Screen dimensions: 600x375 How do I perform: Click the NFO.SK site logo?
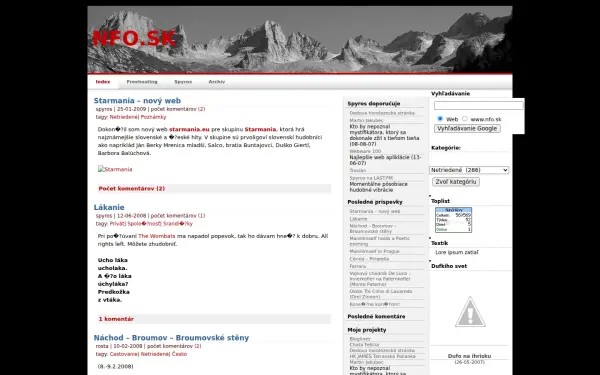coord(134,38)
